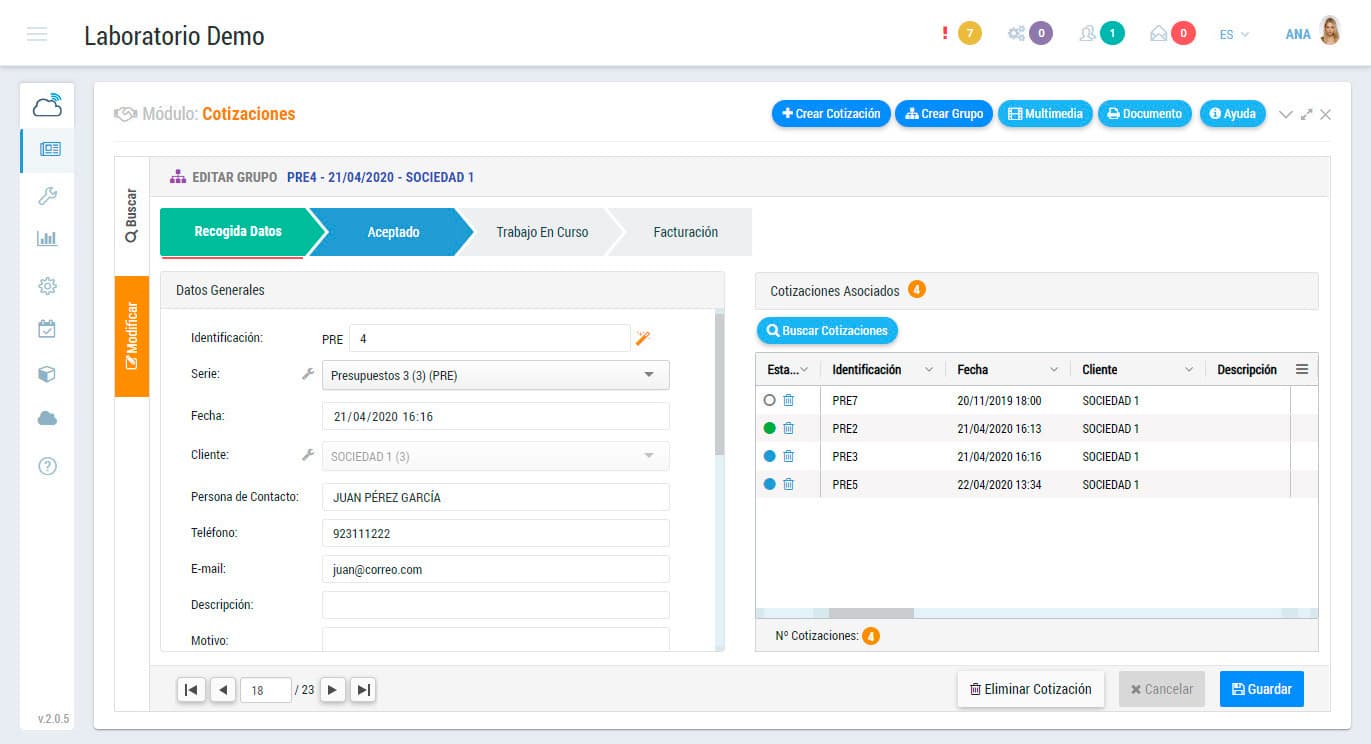The image size is (1371, 744).
Task: Go to next record pager button
Action: [x=333, y=689]
